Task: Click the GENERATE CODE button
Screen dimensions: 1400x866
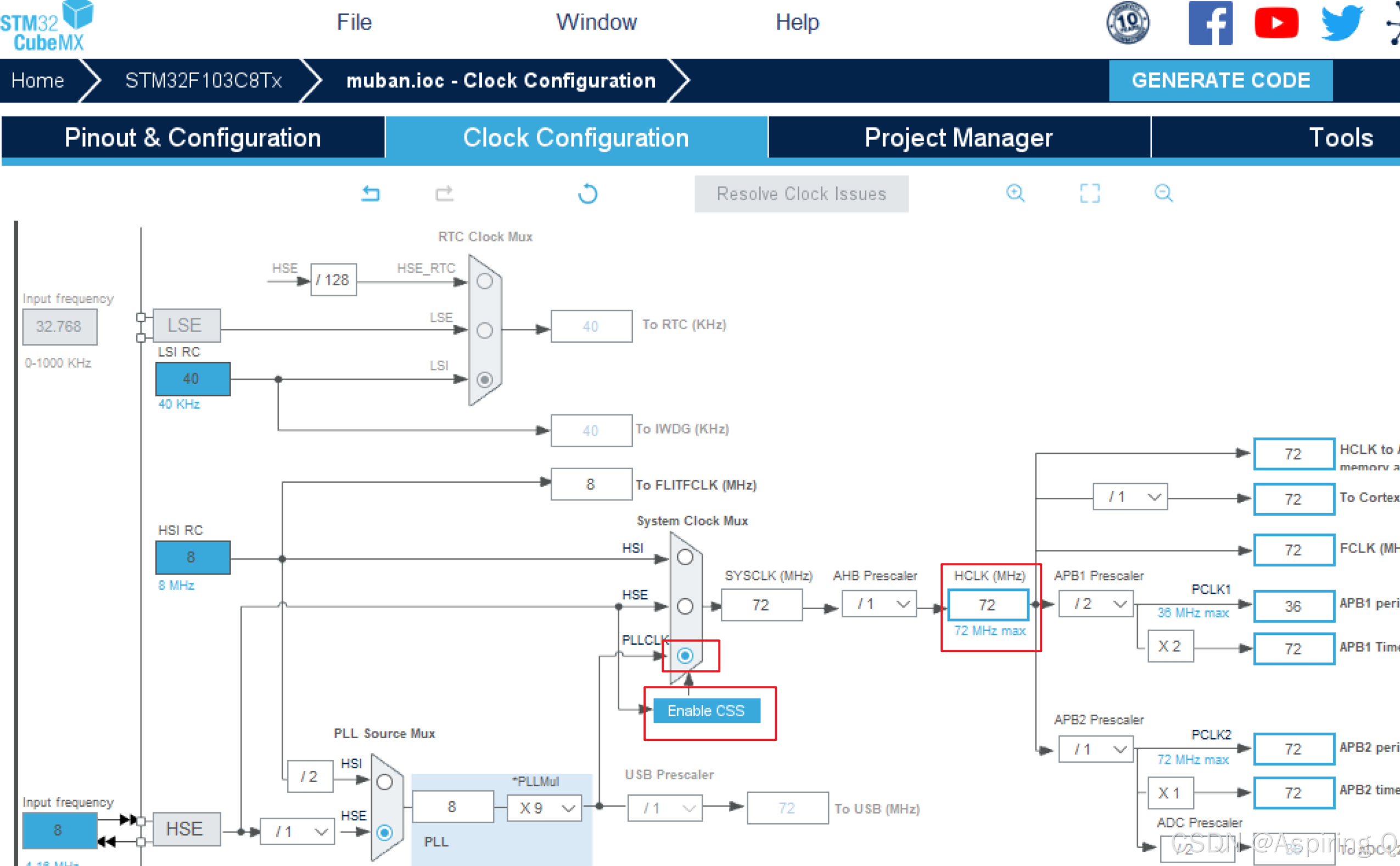Action: pyautogui.click(x=1220, y=80)
